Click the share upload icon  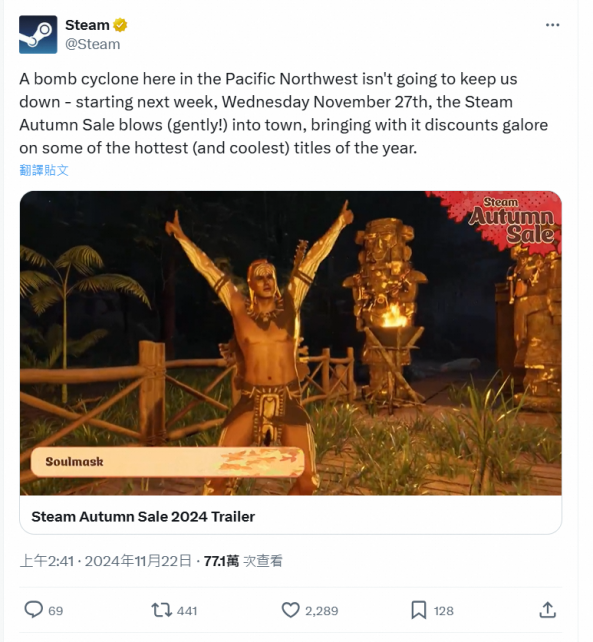[x=548, y=610]
